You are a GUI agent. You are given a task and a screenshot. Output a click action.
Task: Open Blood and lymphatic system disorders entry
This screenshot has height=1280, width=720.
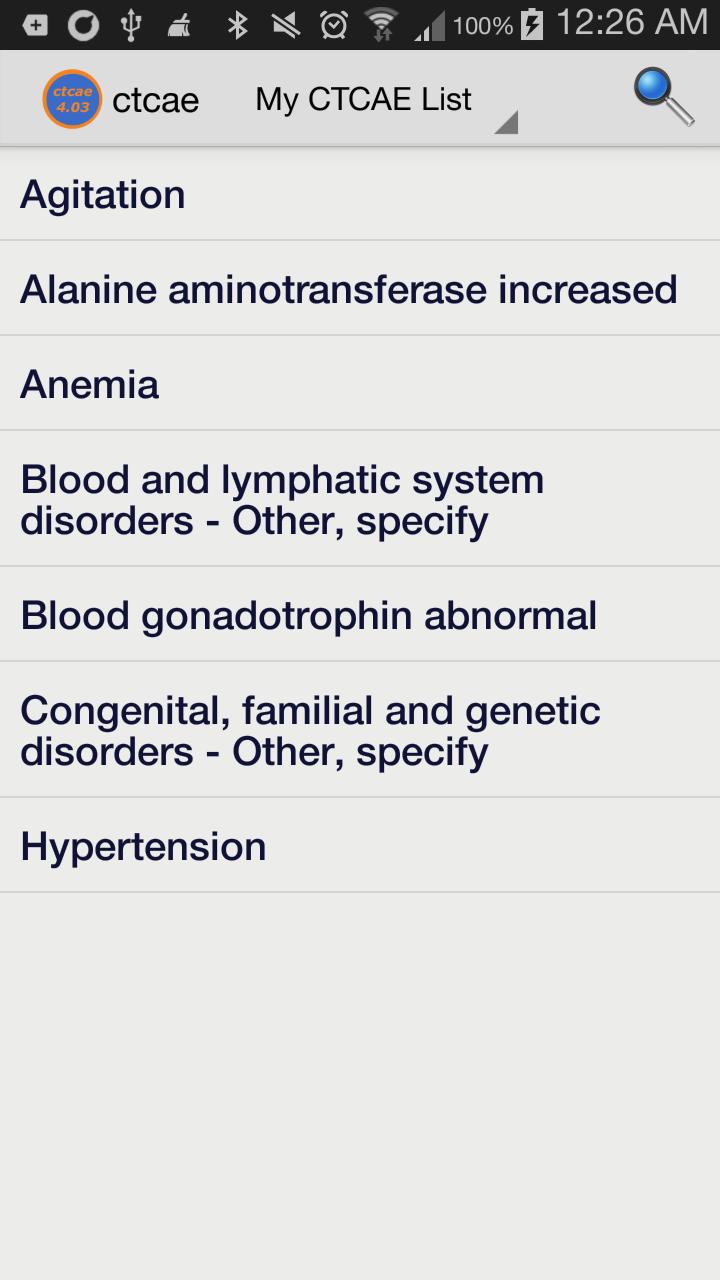[360, 499]
